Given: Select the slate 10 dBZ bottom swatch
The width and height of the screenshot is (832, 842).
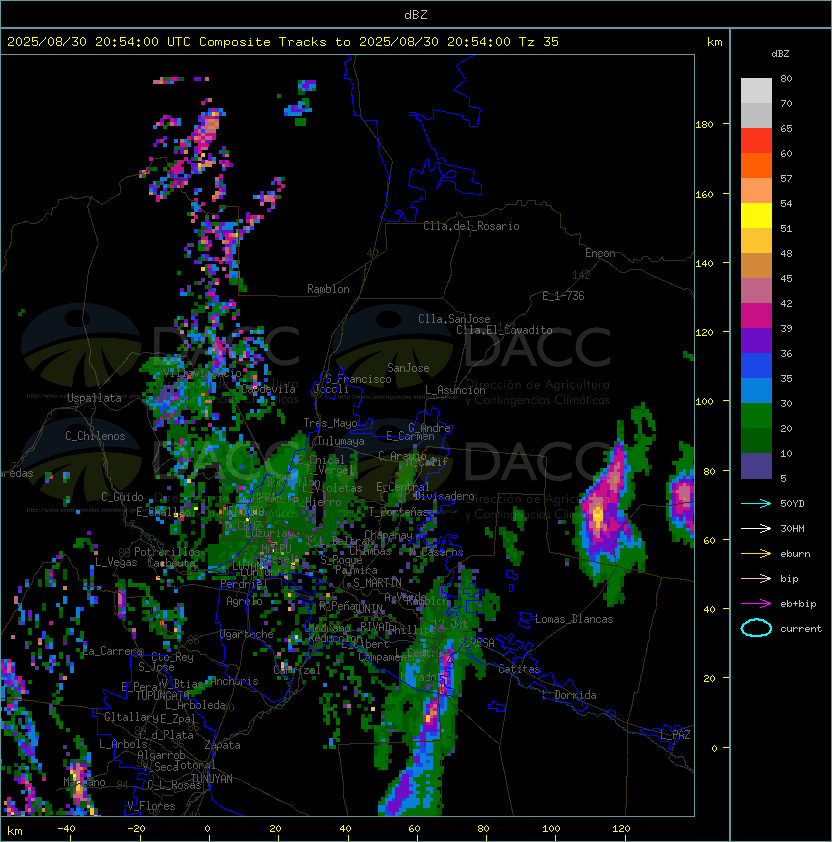Looking at the screenshot, I should pyautogui.click(x=756, y=466).
